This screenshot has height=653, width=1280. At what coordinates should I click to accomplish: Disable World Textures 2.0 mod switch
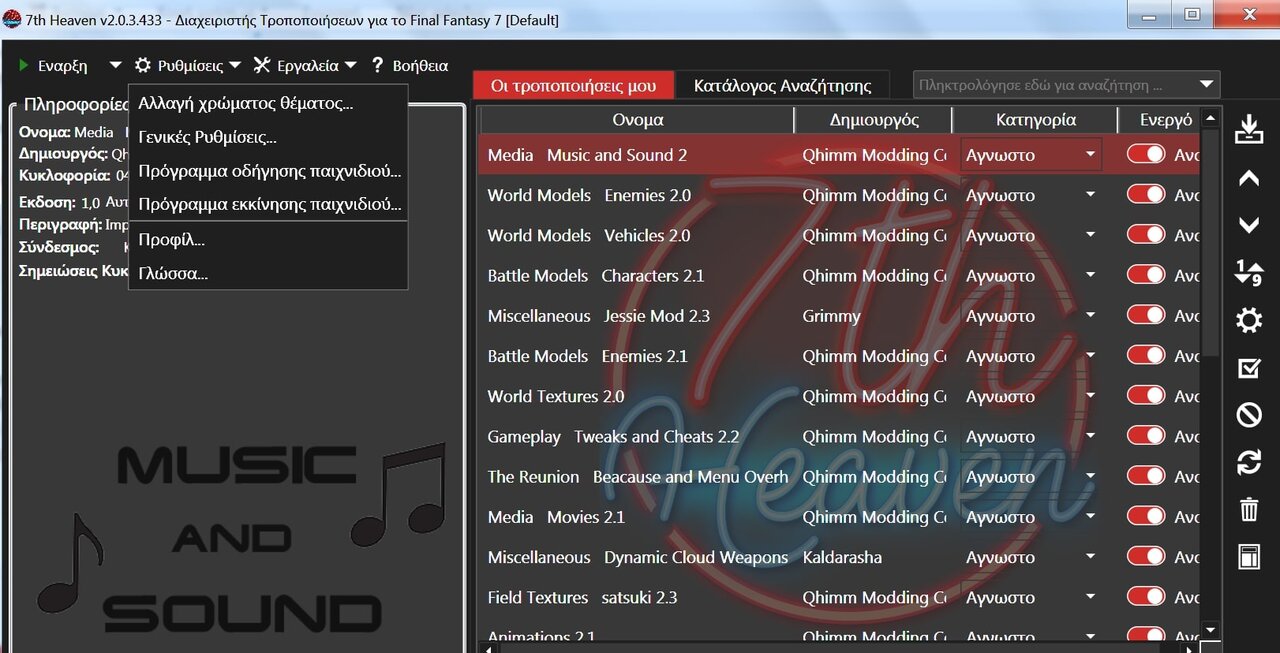(x=1146, y=396)
